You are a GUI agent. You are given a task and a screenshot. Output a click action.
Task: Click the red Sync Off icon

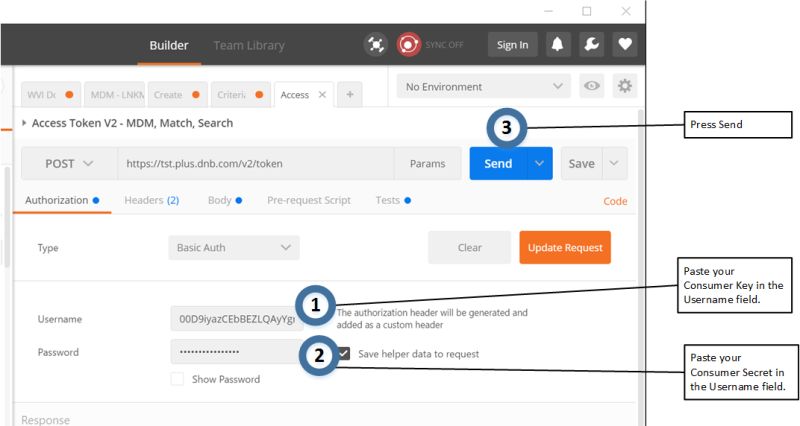[x=409, y=45]
